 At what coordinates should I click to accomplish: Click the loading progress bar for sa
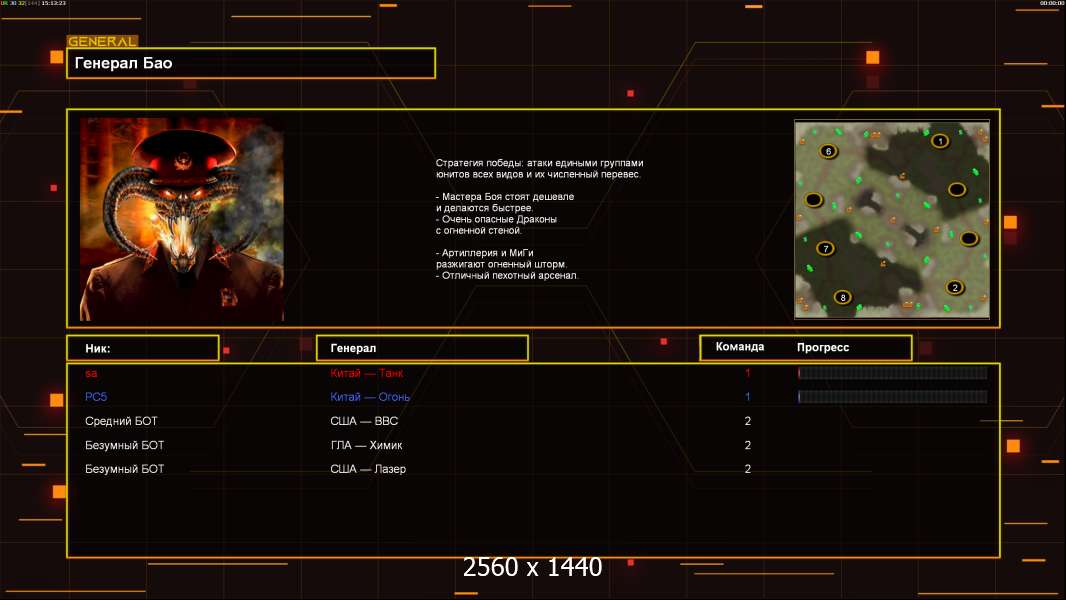click(x=892, y=373)
